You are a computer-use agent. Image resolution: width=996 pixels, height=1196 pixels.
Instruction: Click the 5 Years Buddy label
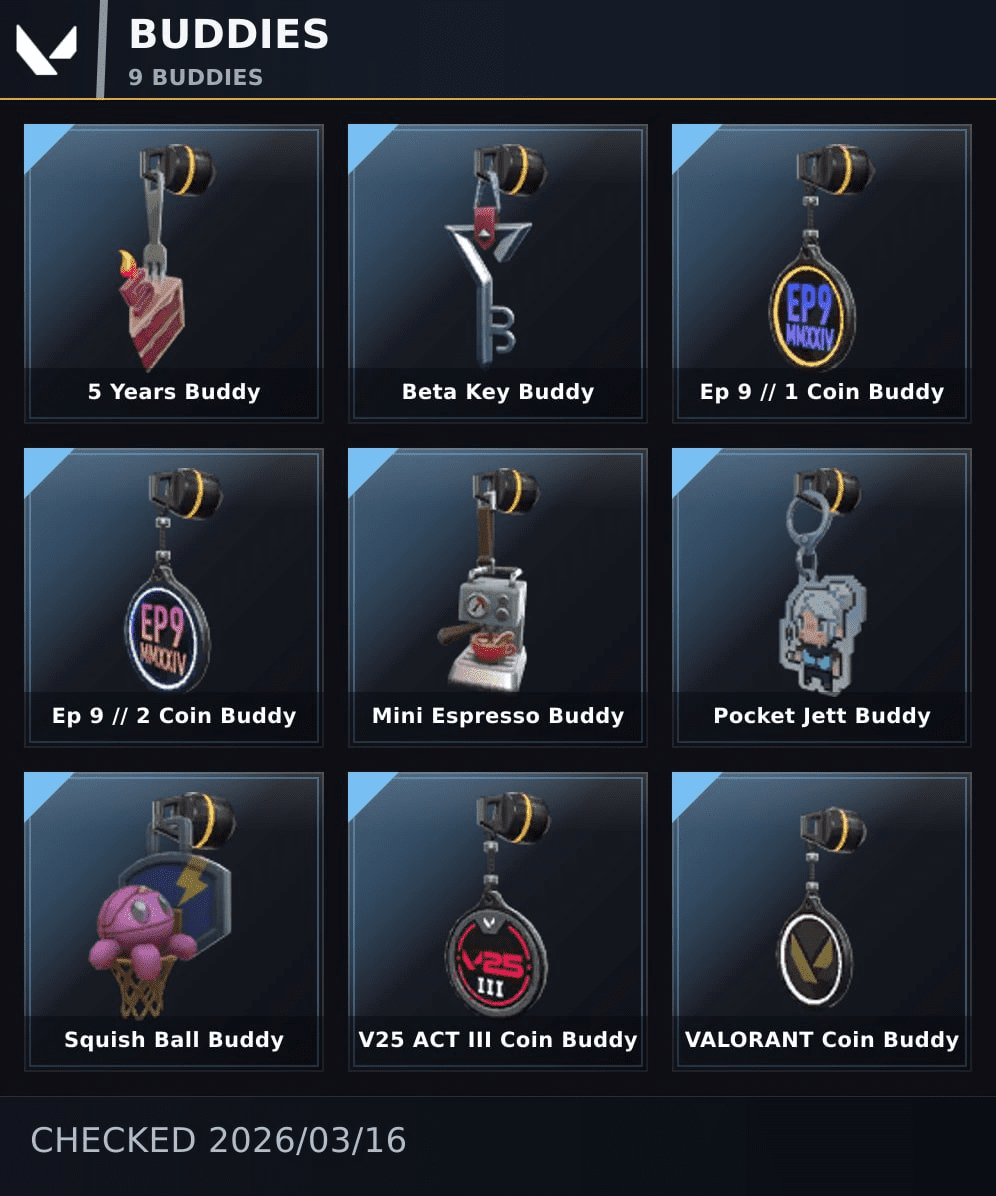point(174,391)
